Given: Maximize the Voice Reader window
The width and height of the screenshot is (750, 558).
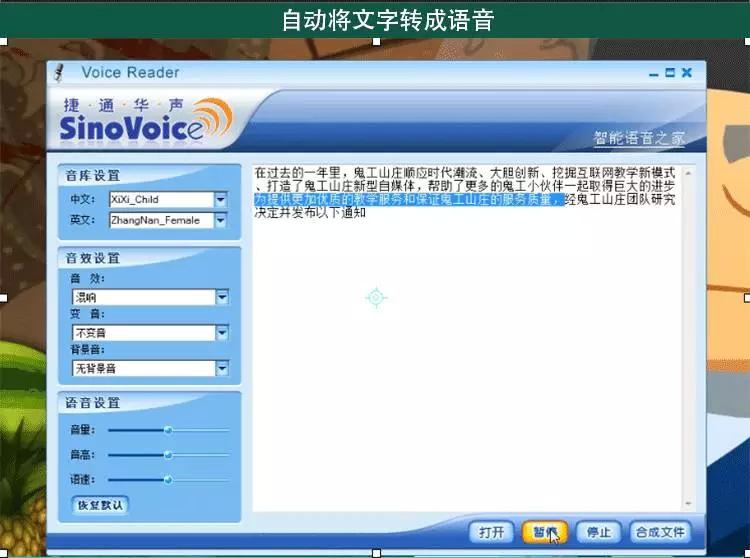Looking at the screenshot, I should click(x=670, y=73).
